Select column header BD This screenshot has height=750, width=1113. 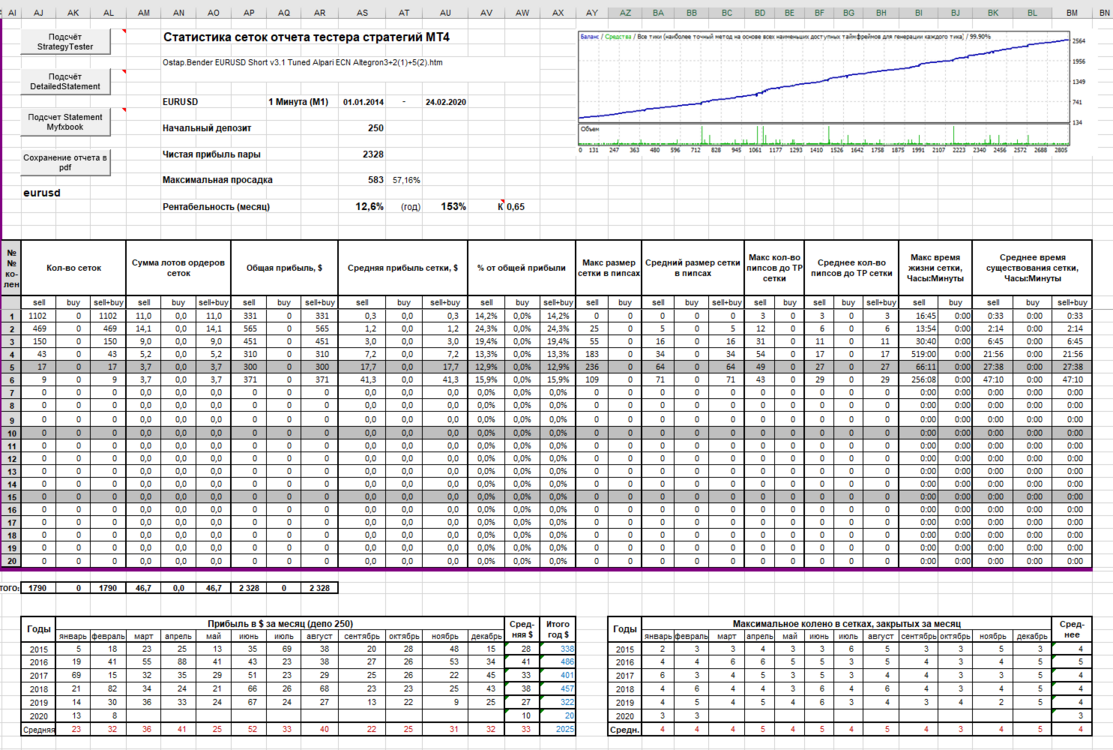760,13
